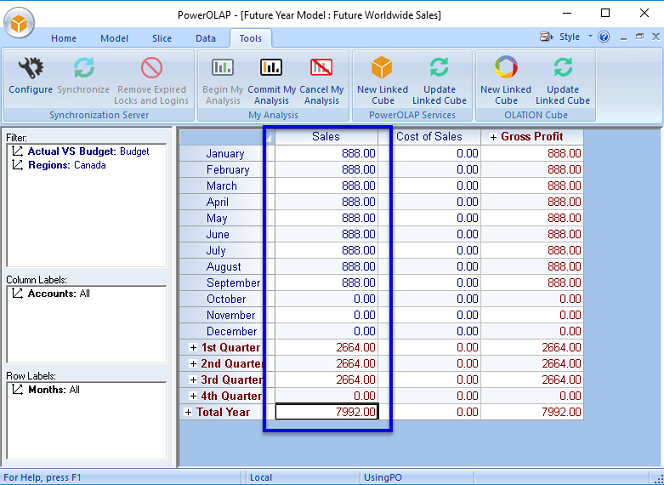Select the January row header
Screen dimensions: 664x485
click(x=227, y=153)
